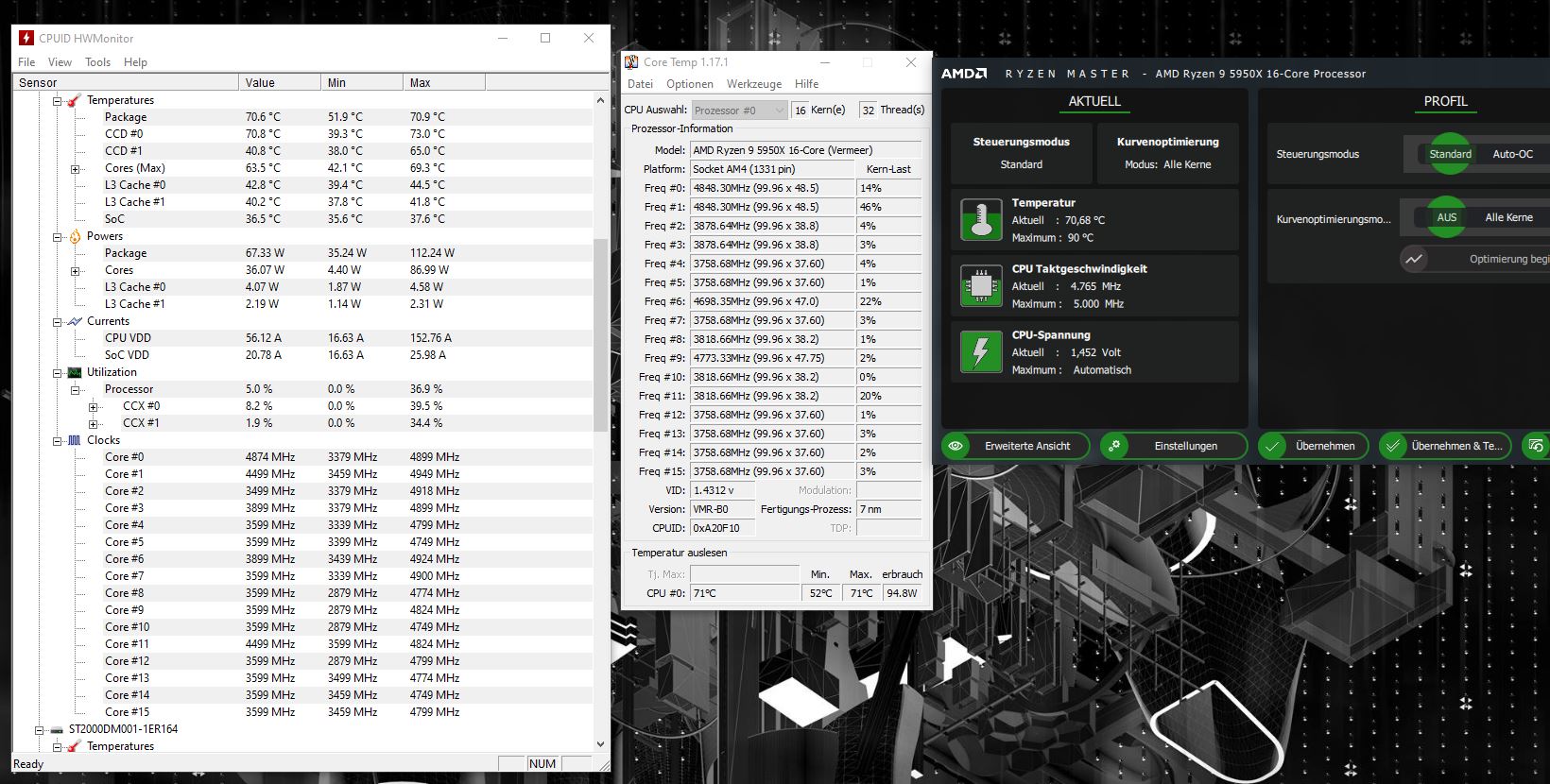
Task: Click the thermometer Temperatur icon in Ryzen Master
Action: click(x=981, y=219)
